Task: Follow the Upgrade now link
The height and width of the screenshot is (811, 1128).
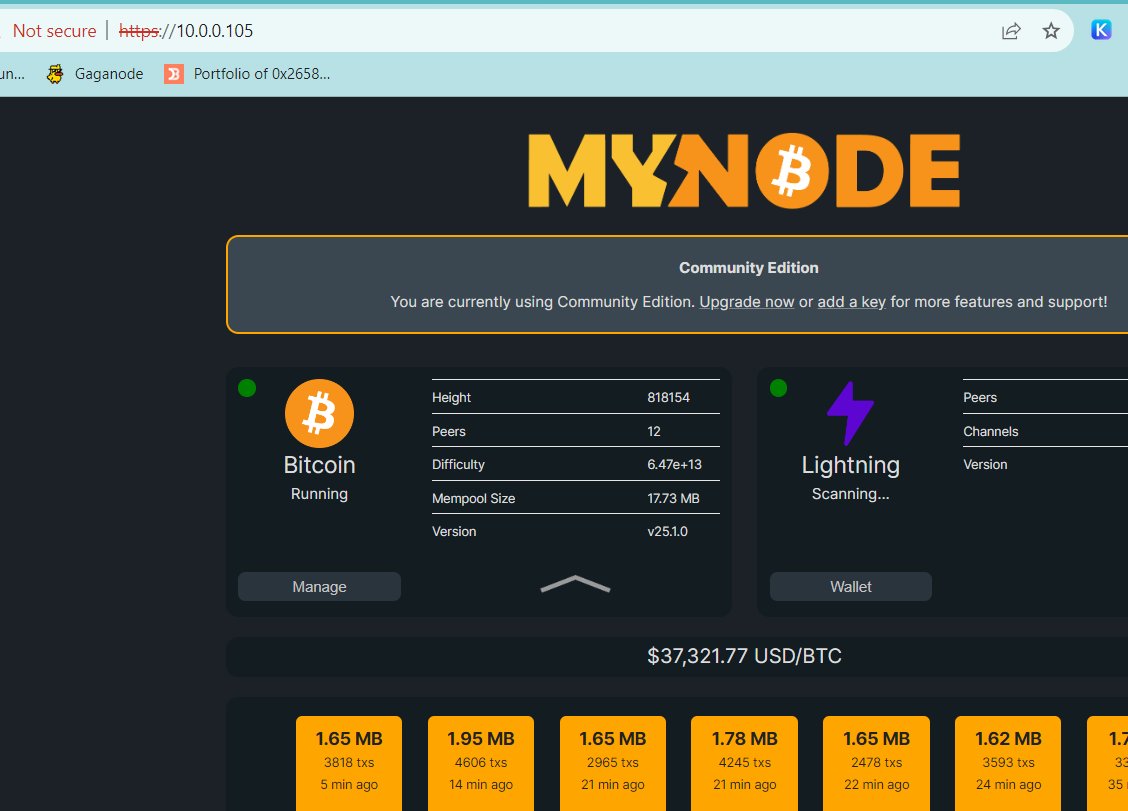Action: click(x=747, y=302)
